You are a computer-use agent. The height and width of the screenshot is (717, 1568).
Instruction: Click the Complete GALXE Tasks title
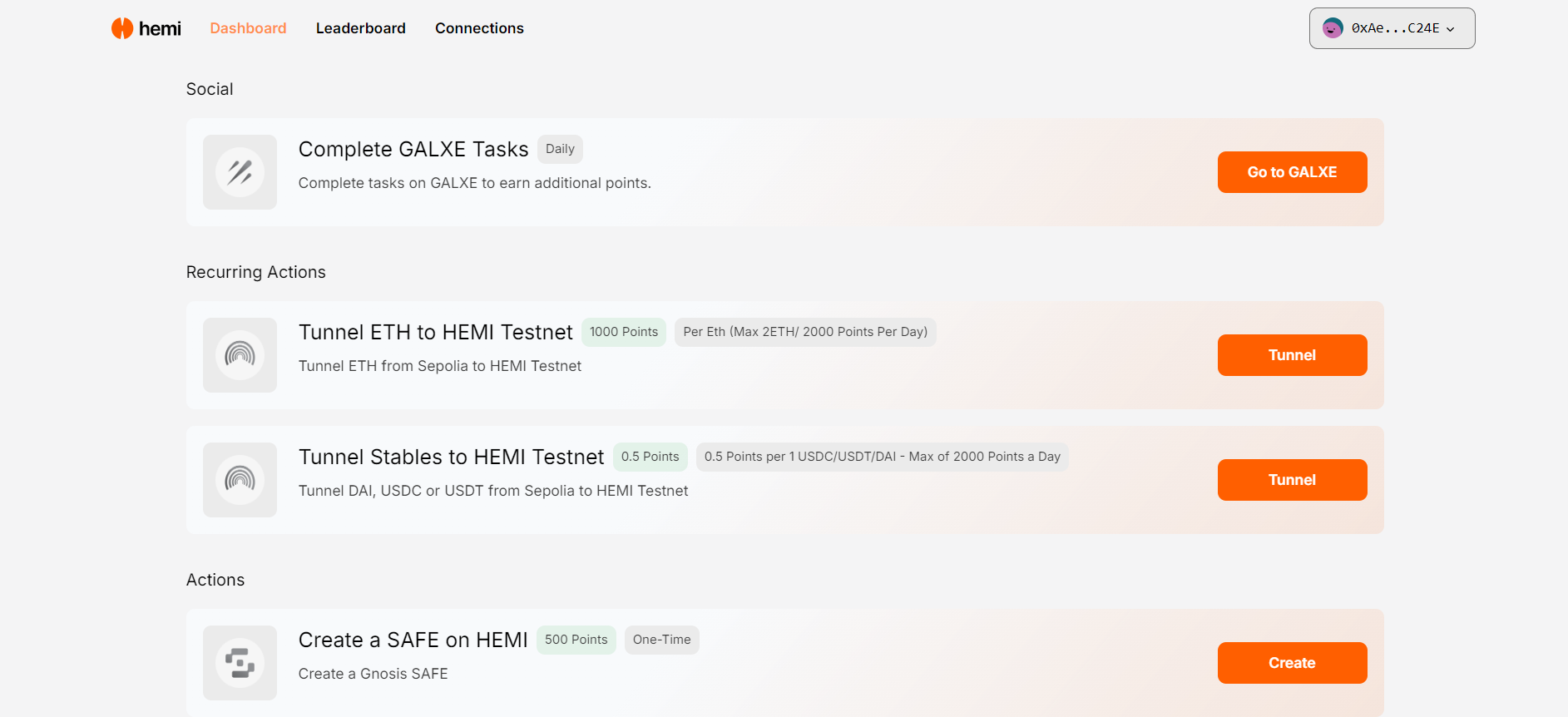tap(413, 150)
